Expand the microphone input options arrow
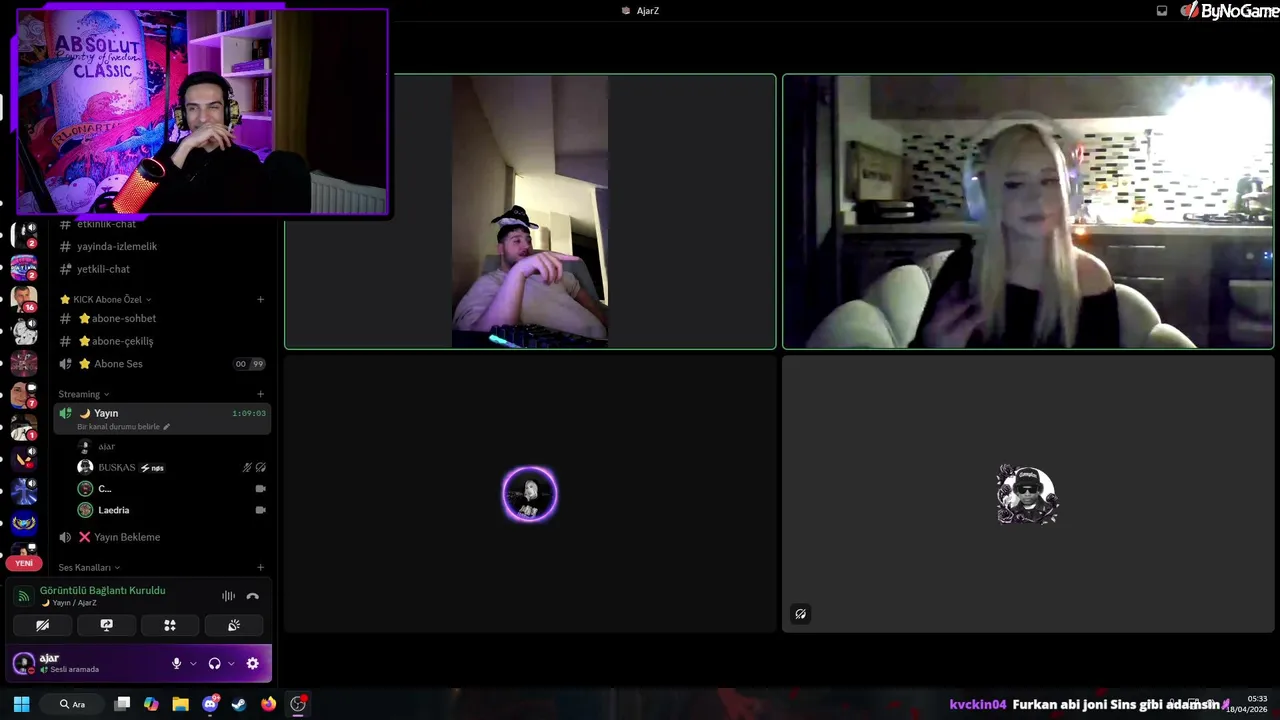Screen dimensions: 1280x720 pyautogui.click(x=193, y=663)
